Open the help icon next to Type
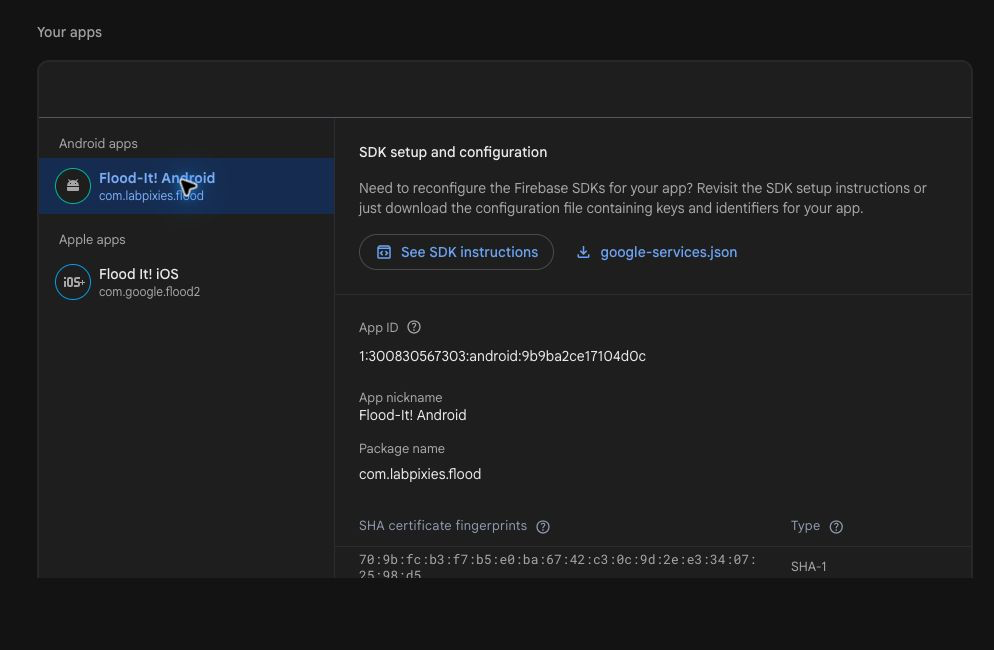Screen dimensions: 994x650 point(836,526)
